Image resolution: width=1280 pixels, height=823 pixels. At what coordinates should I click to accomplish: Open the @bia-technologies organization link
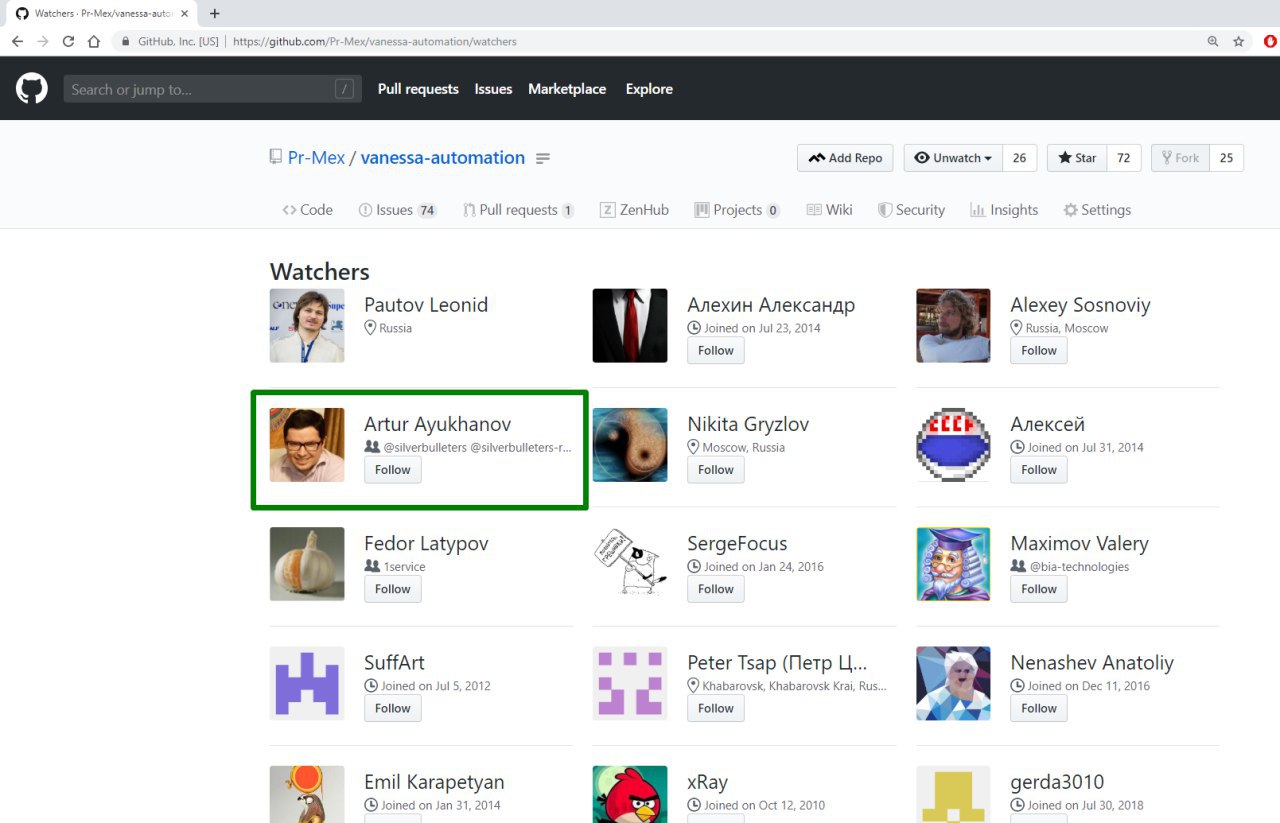pyautogui.click(x=1079, y=567)
